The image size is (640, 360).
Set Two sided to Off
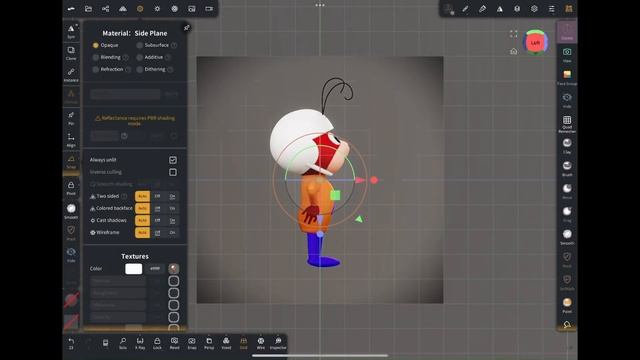click(158, 196)
